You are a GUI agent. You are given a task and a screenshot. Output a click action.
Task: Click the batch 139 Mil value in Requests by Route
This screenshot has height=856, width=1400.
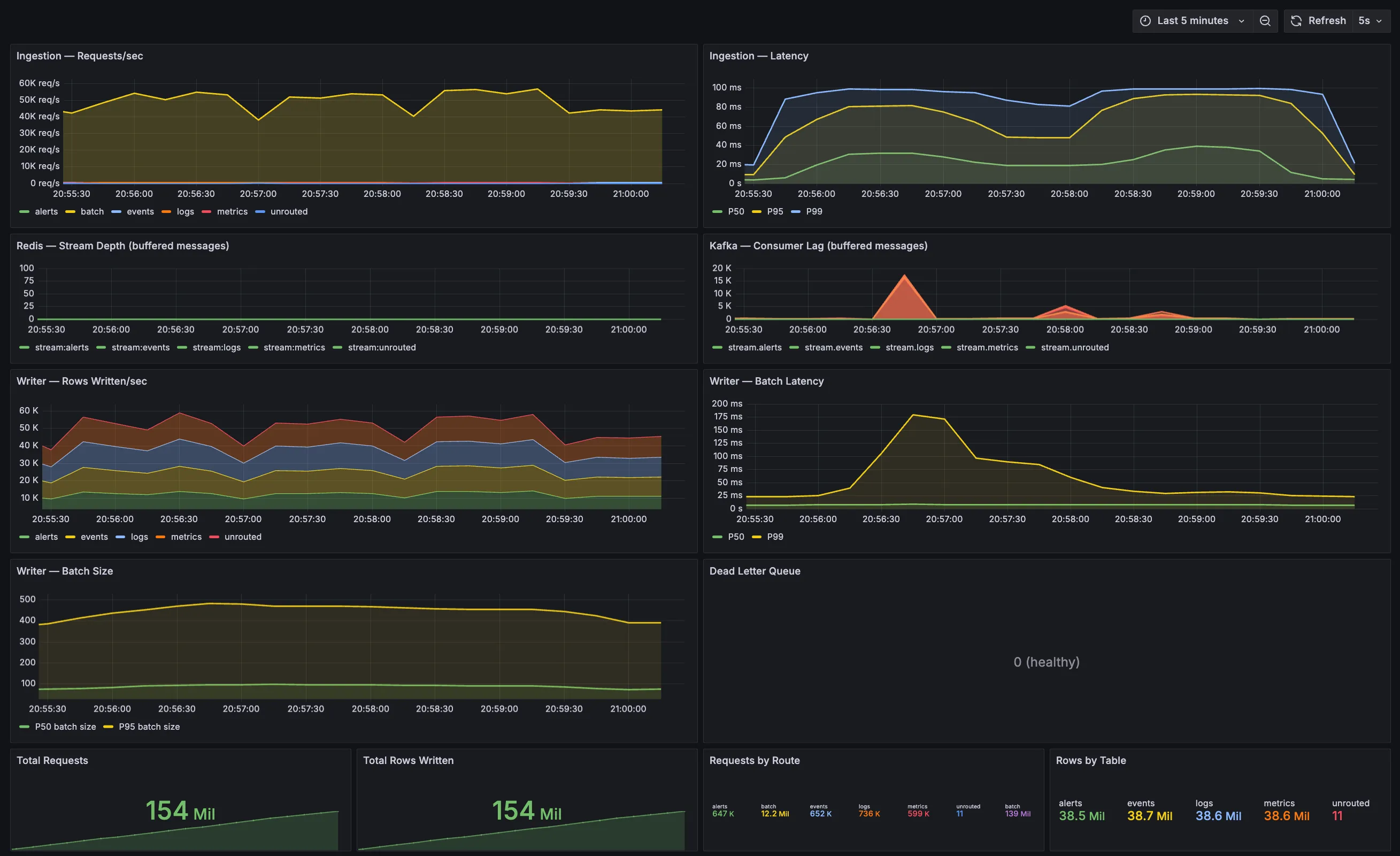pos(1018,814)
